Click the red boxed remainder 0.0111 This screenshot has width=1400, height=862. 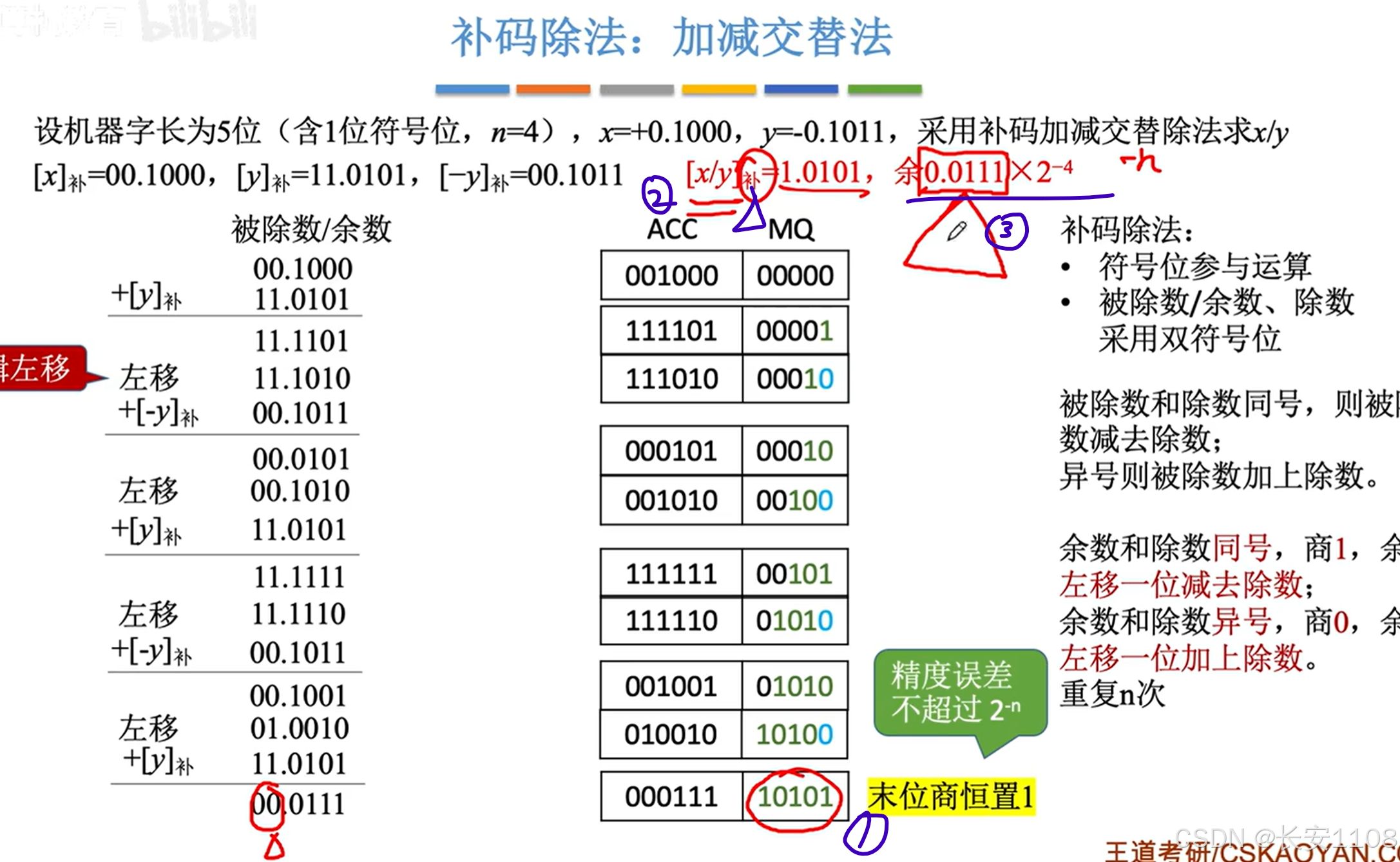pyautogui.click(x=963, y=173)
